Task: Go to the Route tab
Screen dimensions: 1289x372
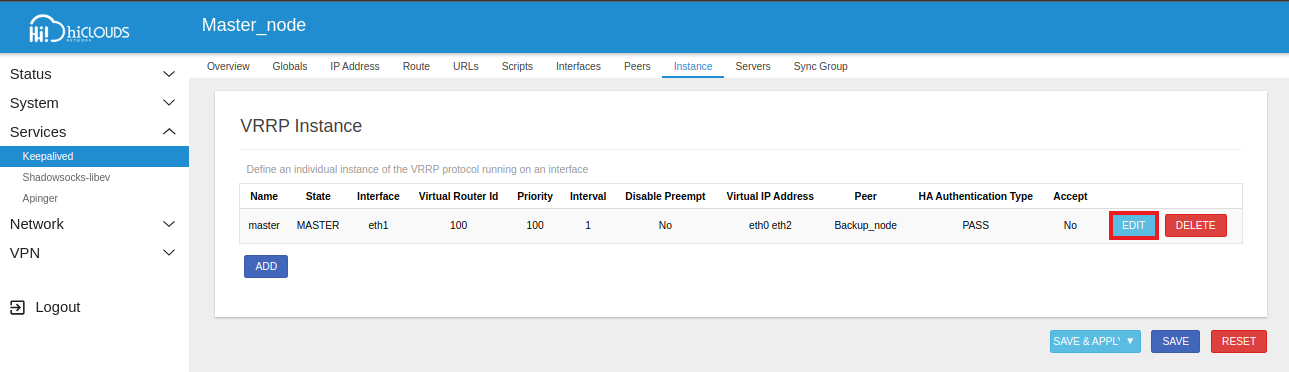Action: [416, 66]
